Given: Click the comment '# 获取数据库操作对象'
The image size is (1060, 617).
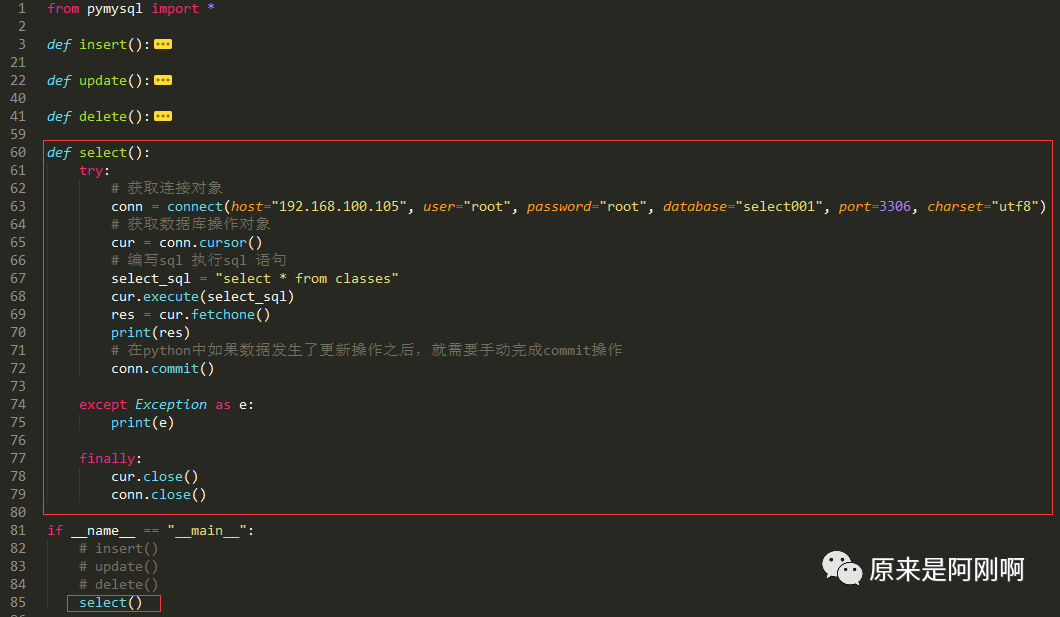Looking at the screenshot, I should [x=191, y=224].
